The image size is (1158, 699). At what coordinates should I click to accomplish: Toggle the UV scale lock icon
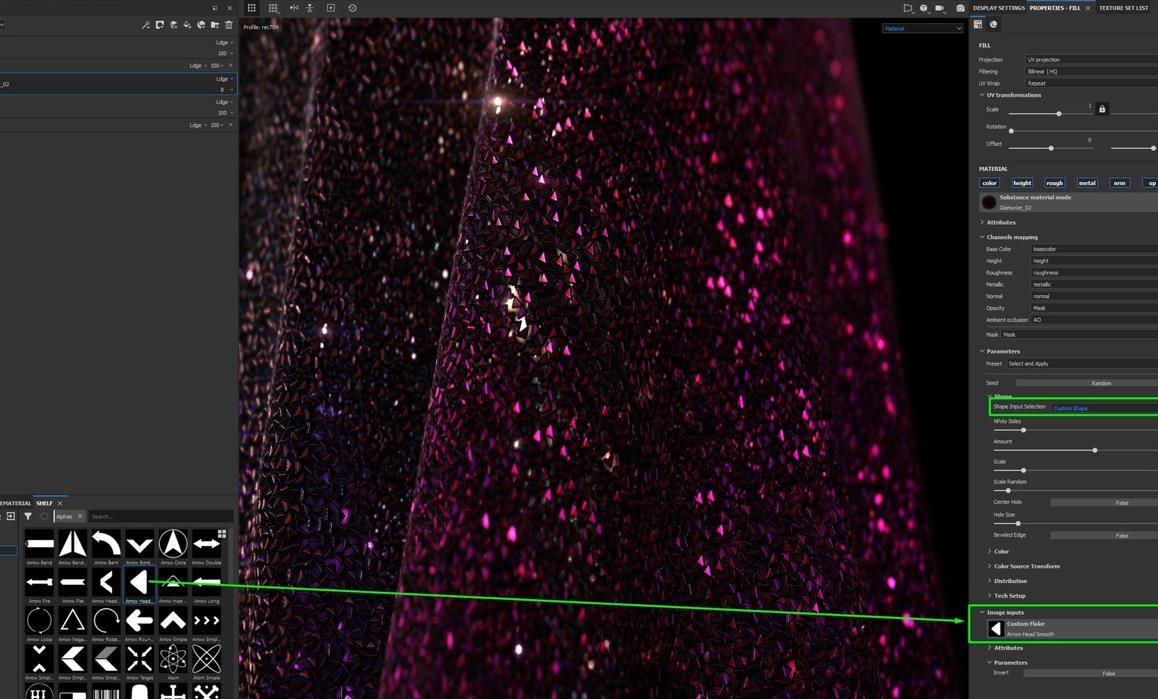[x=1102, y=109]
